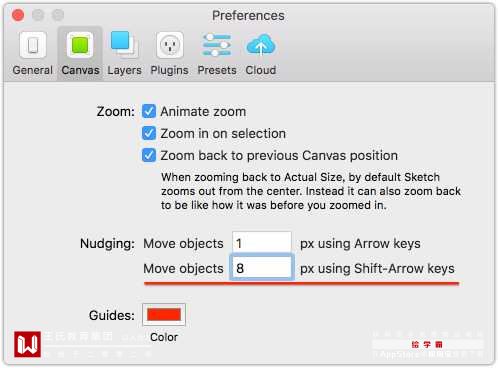The width and height of the screenshot is (498, 368).
Task: Click the 'General' tab text label
Action: click(33, 70)
